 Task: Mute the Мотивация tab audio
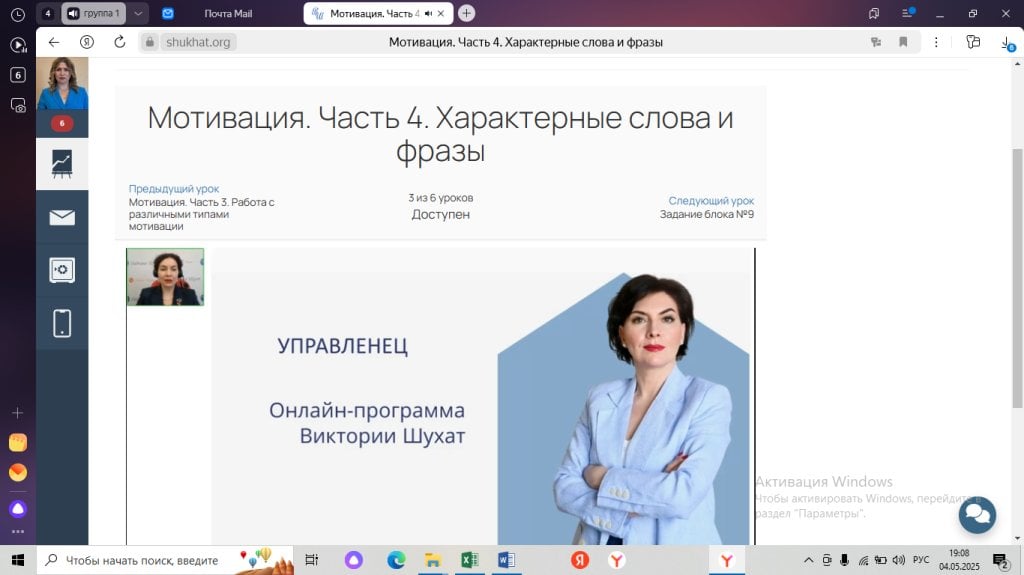[x=428, y=13]
